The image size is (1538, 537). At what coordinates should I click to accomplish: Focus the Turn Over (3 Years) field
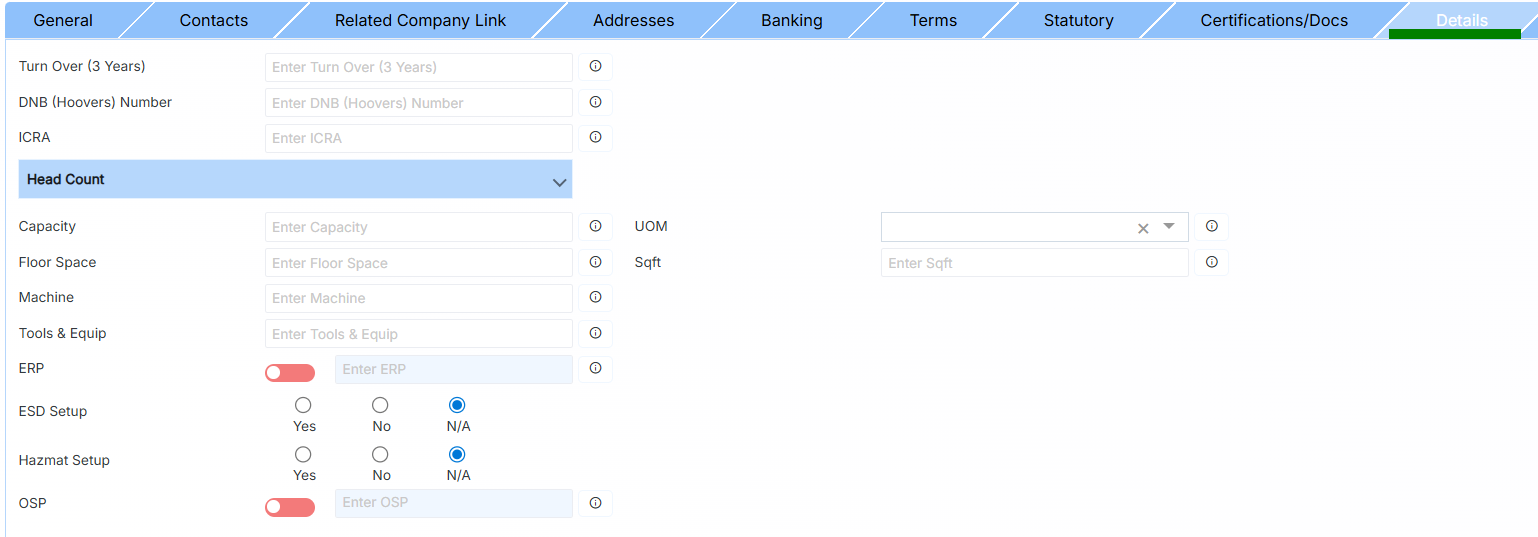click(418, 67)
